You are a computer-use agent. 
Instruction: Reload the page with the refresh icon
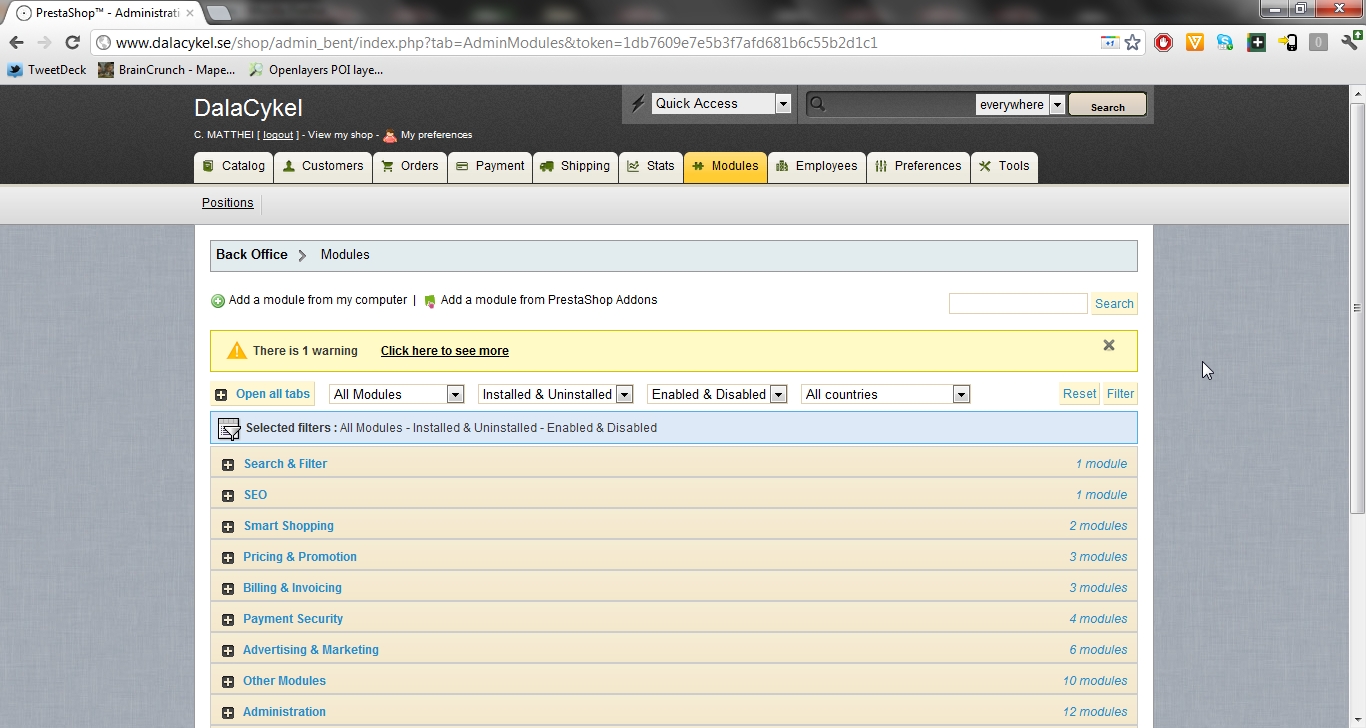[72, 43]
